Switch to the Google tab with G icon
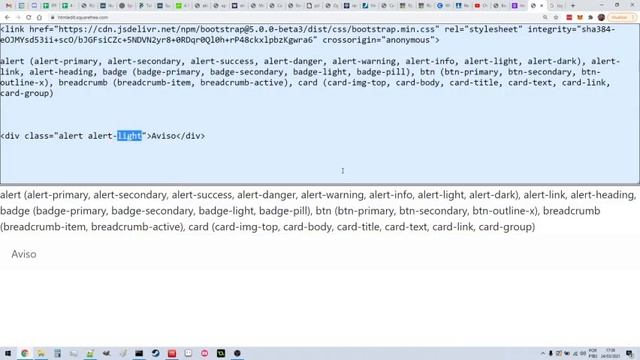The width and height of the screenshot is (640, 360). [x=443, y=6]
